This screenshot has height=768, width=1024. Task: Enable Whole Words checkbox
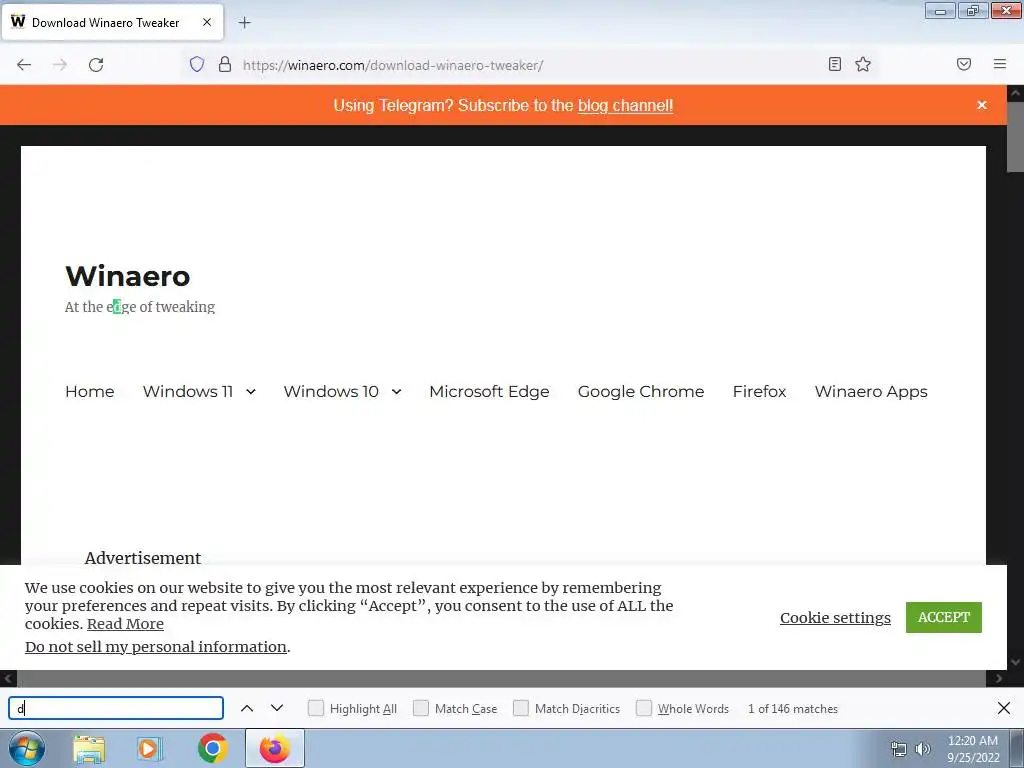[x=644, y=708]
